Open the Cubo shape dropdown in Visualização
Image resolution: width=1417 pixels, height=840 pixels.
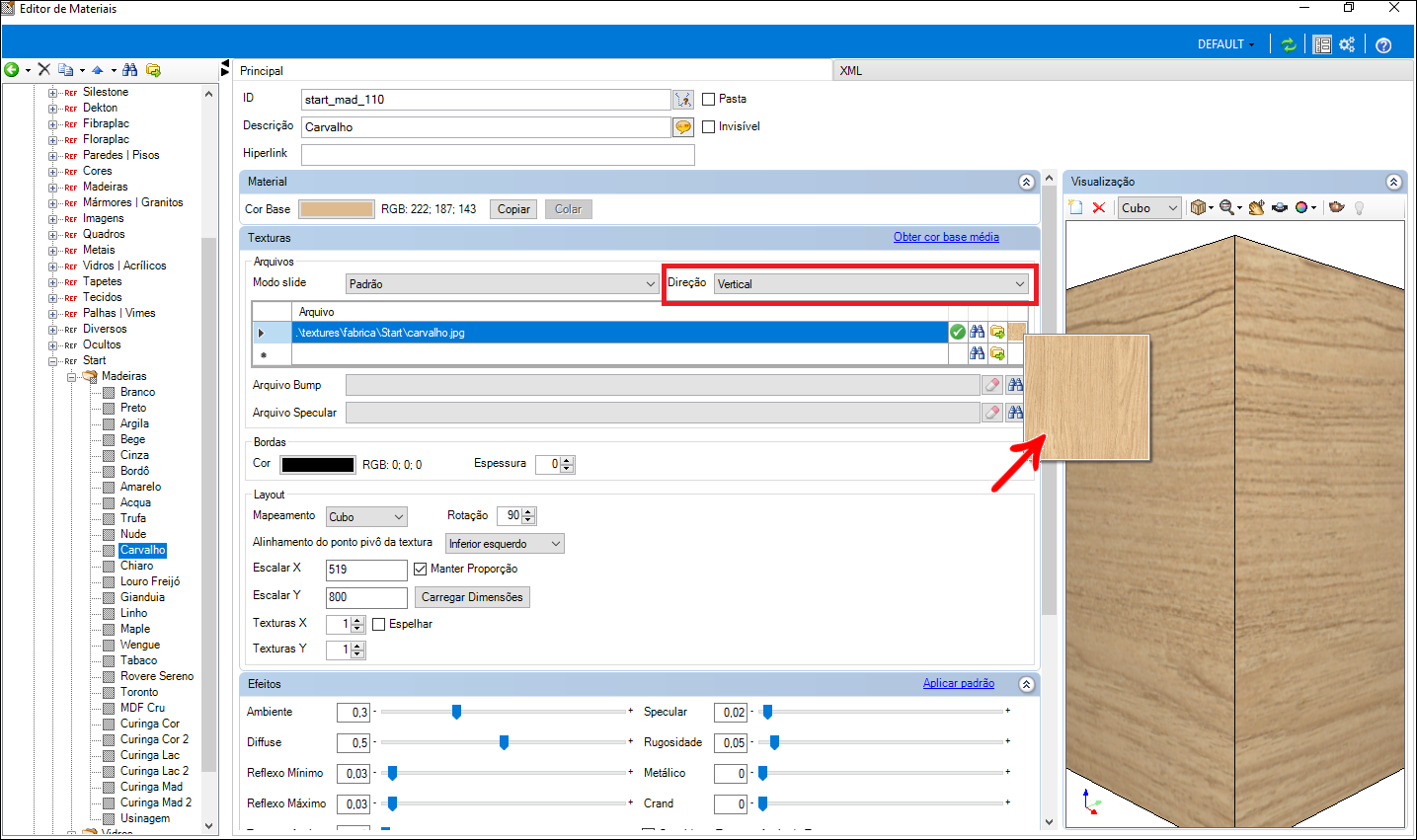click(x=1149, y=208)
